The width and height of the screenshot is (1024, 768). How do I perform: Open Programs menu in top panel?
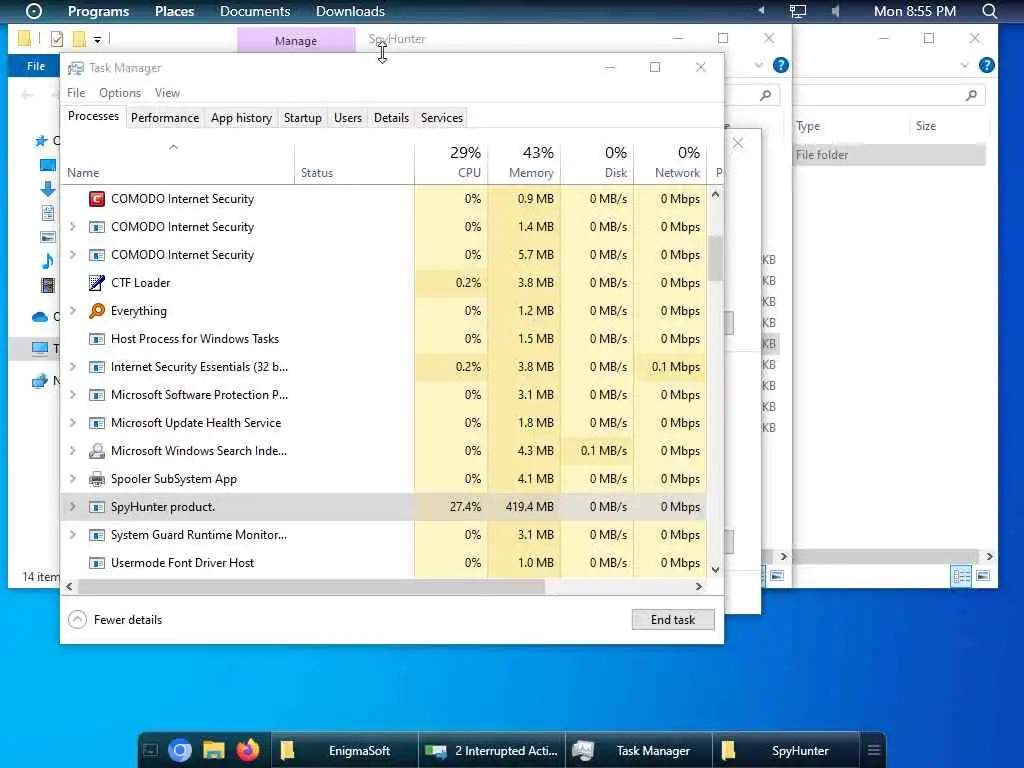tap(99, 11)
